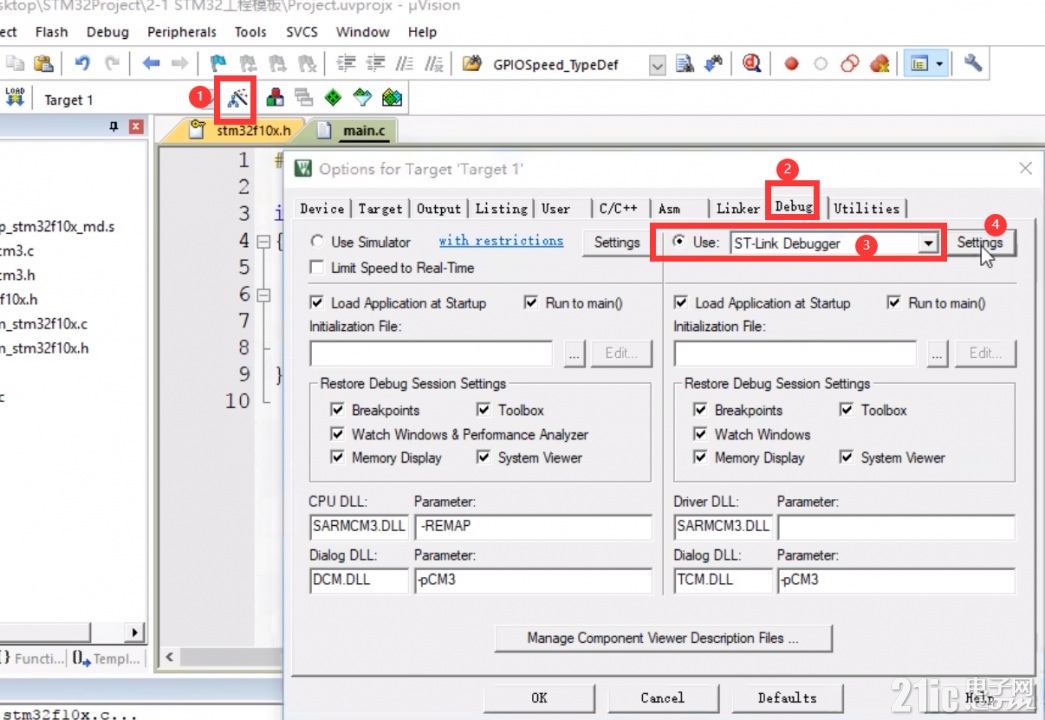
Task: Select the Use ST-Link Debugger radio button
Action: pyautogui.click(x=678, y=241)
